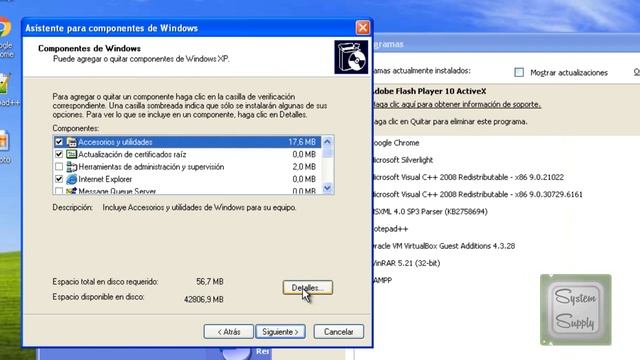640x360 pixels.
Task: Check the Message Queue Server checkbox
Action: click(x=59, y=191)
